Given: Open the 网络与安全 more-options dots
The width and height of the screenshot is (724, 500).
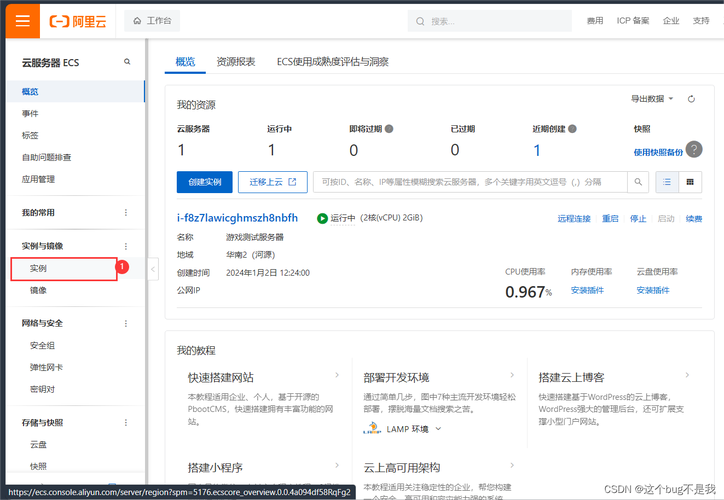Looking at the screenshot, I should 126,323.
